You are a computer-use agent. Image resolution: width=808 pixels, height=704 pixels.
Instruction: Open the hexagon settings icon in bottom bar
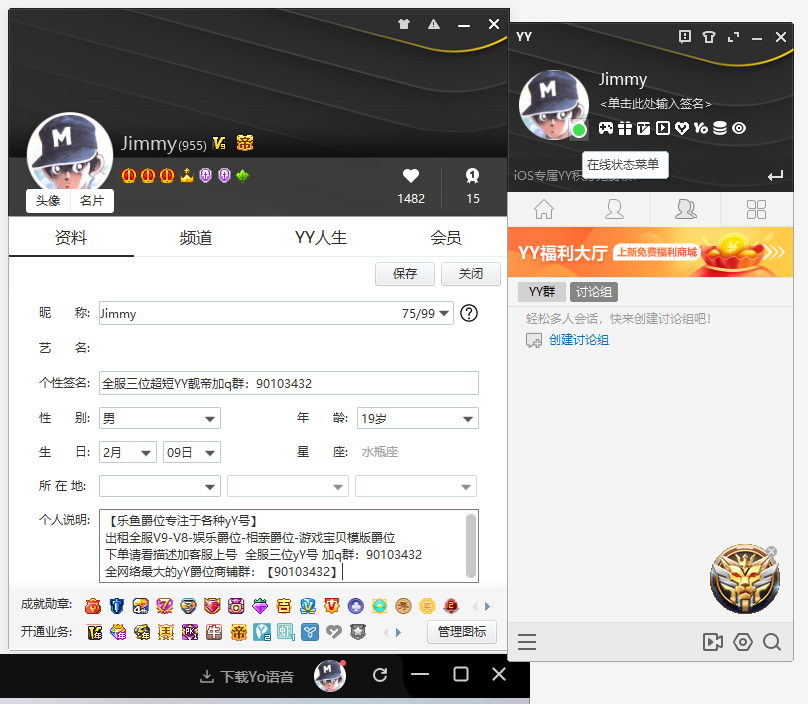[743, 642]
